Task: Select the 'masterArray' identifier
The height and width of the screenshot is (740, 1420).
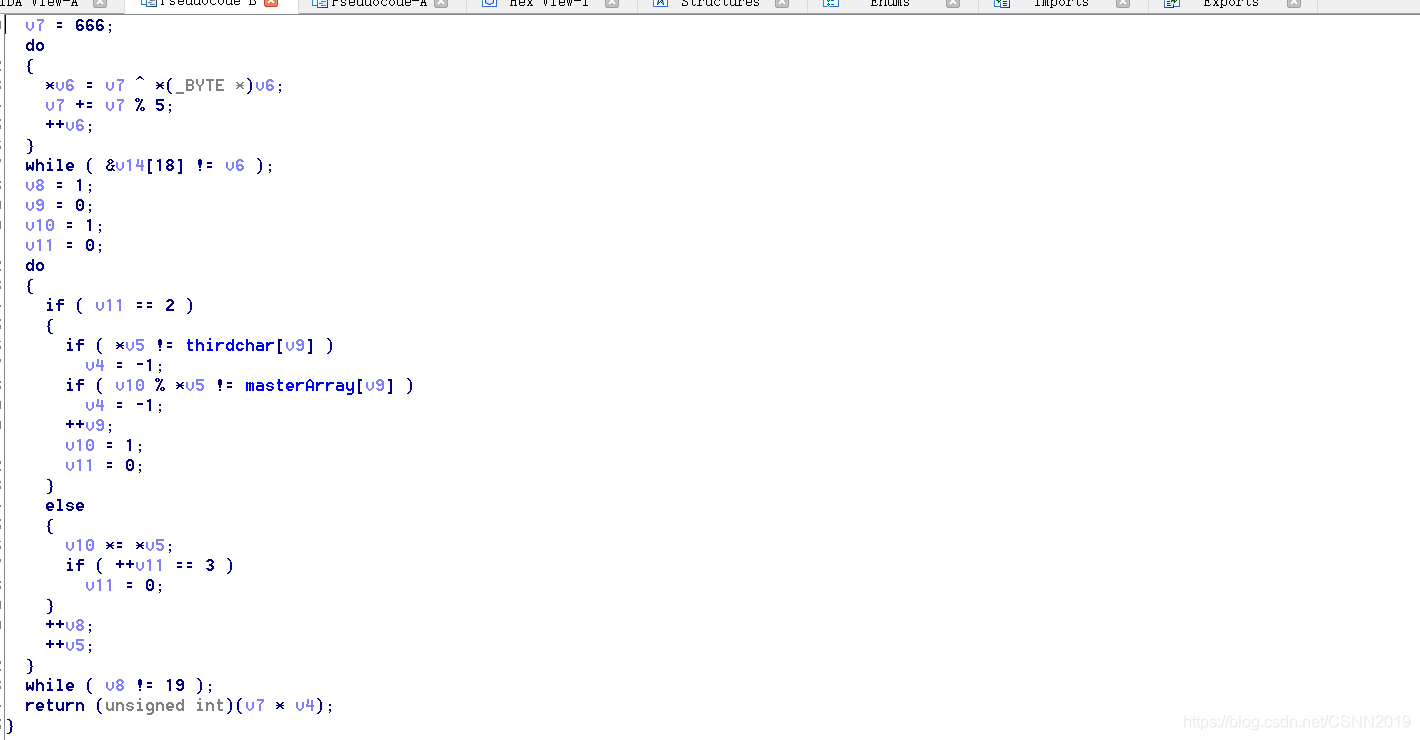Action: [x=300, y=385]
